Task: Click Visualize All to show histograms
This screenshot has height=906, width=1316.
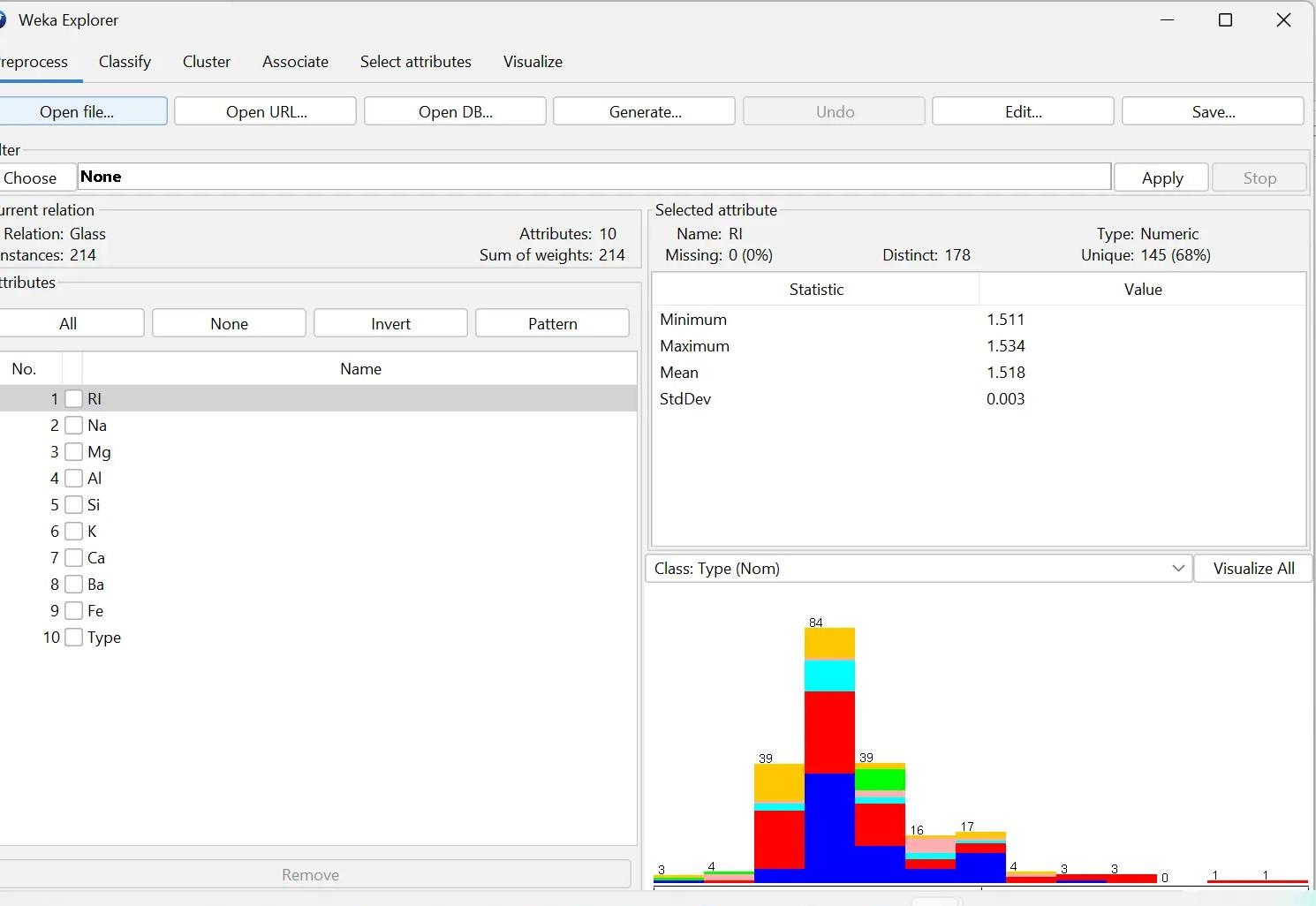Action: (x=1252, y=568)
